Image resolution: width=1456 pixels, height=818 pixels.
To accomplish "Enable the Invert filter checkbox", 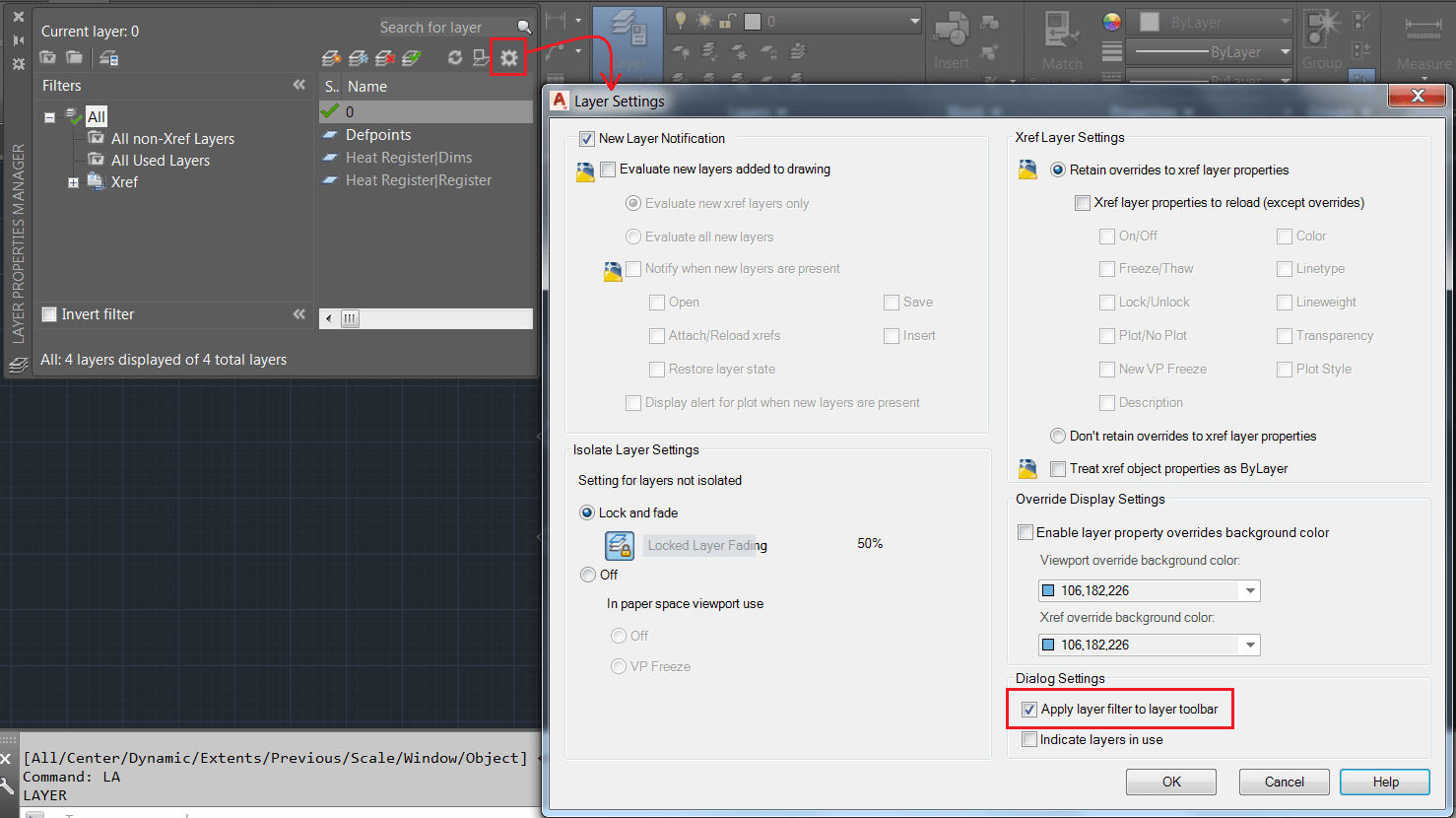I will (x=49, y=313).
